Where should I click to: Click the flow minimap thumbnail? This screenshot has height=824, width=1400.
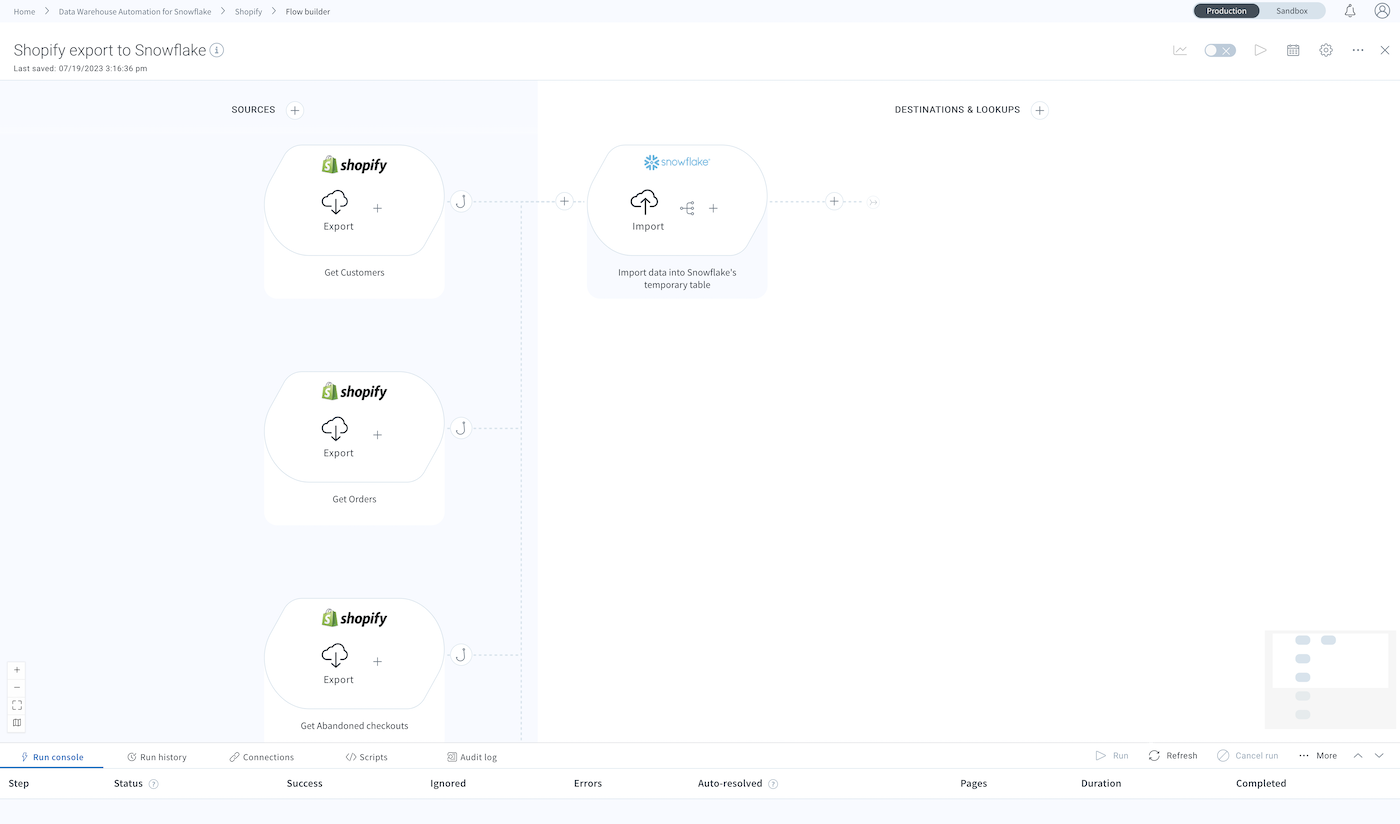[x=1330, y=678]
